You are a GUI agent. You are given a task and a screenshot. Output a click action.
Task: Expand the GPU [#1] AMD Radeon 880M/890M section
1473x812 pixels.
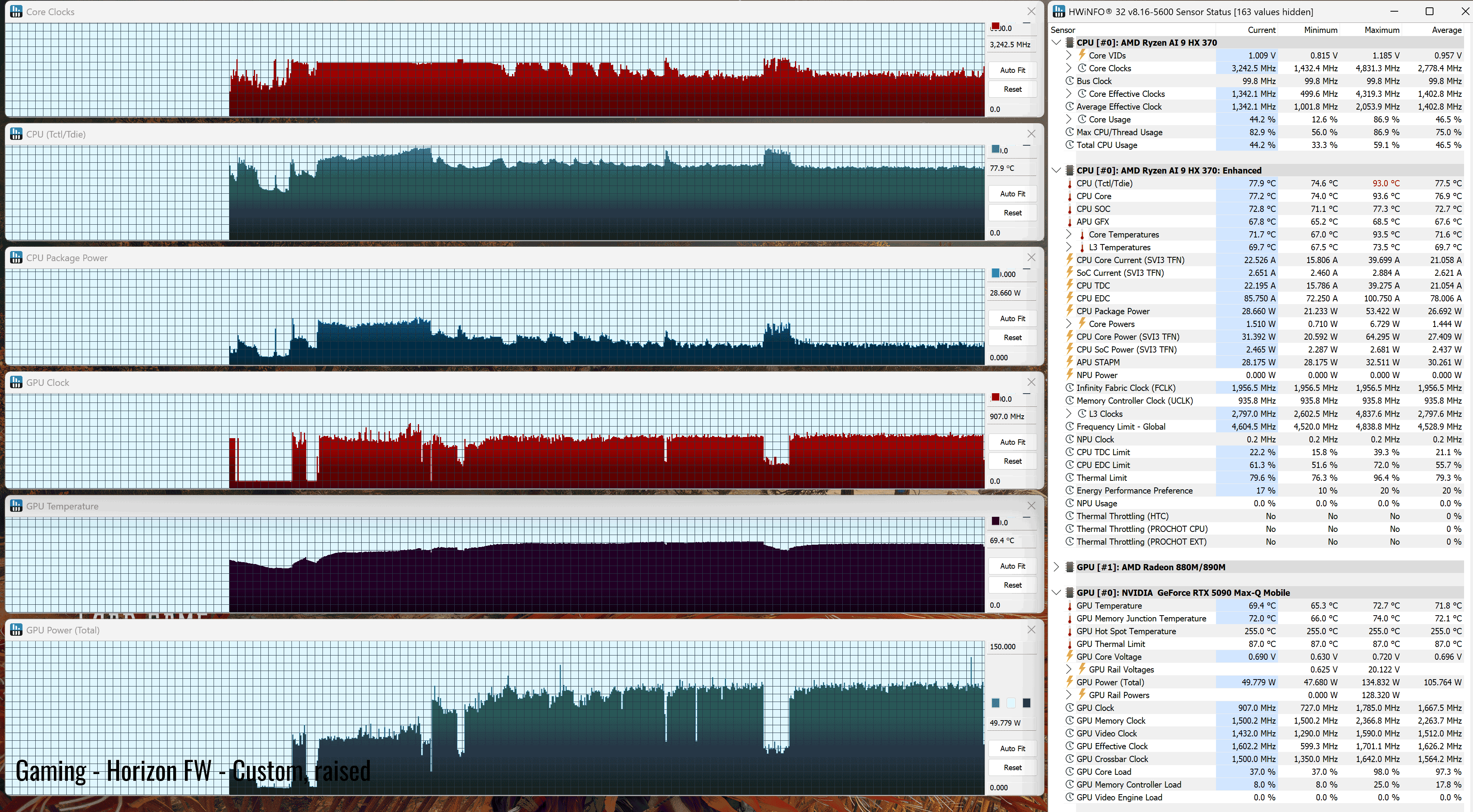point(1056,567)
